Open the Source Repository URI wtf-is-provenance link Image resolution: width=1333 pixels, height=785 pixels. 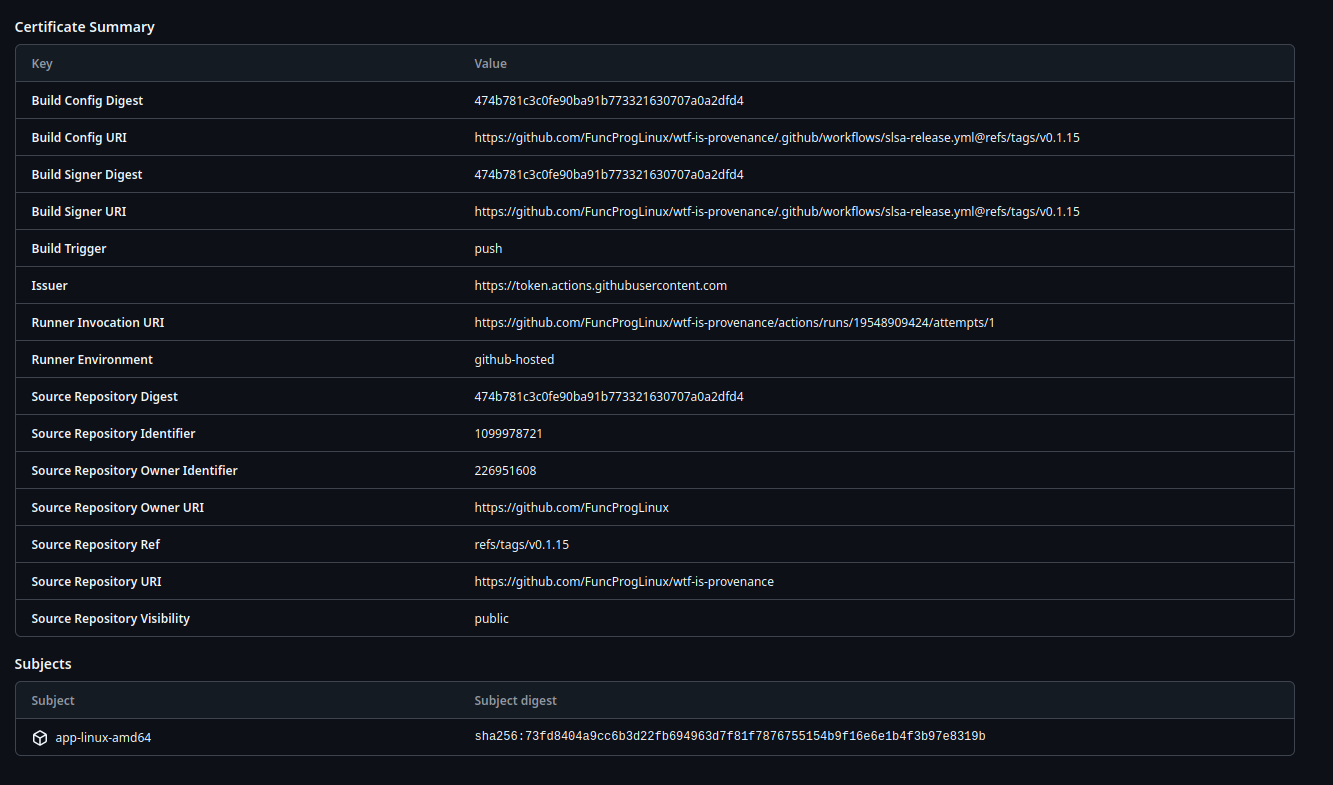point(623,582)
